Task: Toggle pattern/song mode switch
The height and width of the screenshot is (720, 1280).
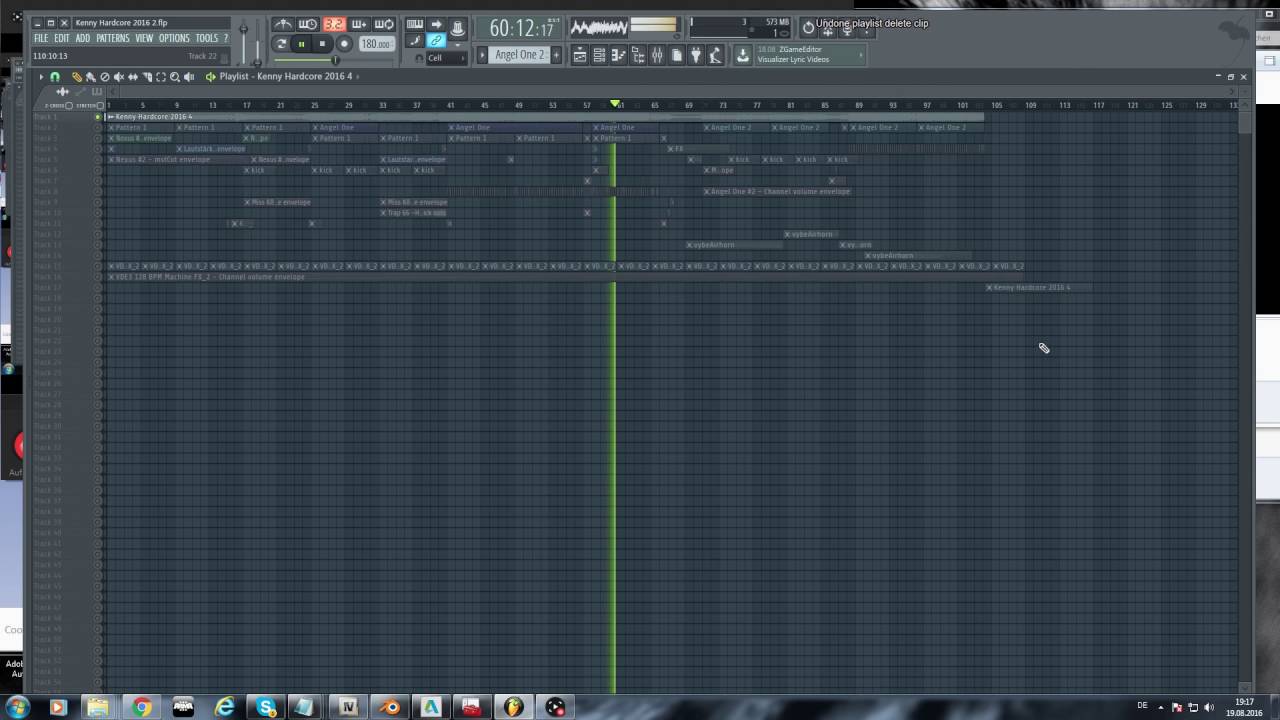Action: coord(281,44)
